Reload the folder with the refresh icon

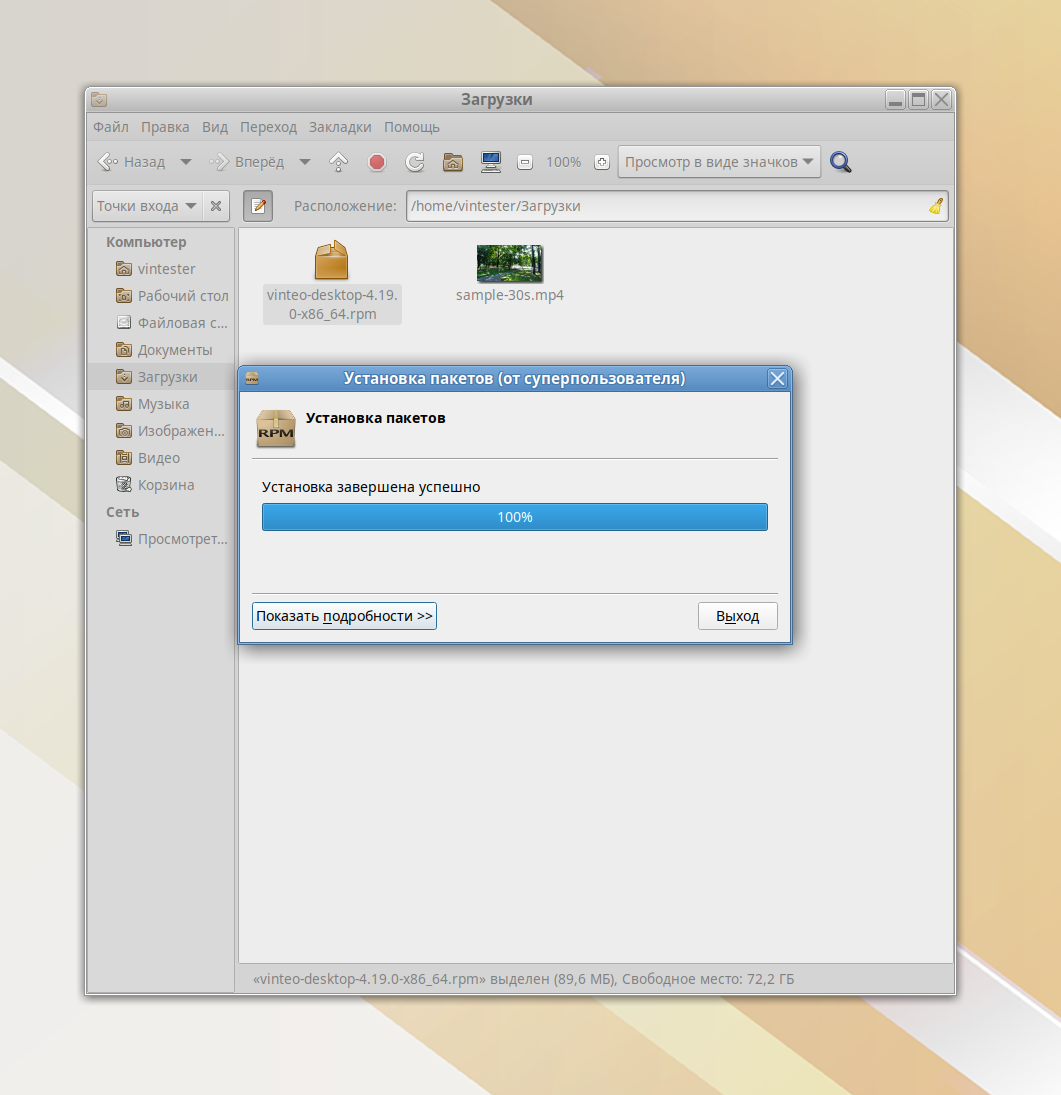point(415,162)
